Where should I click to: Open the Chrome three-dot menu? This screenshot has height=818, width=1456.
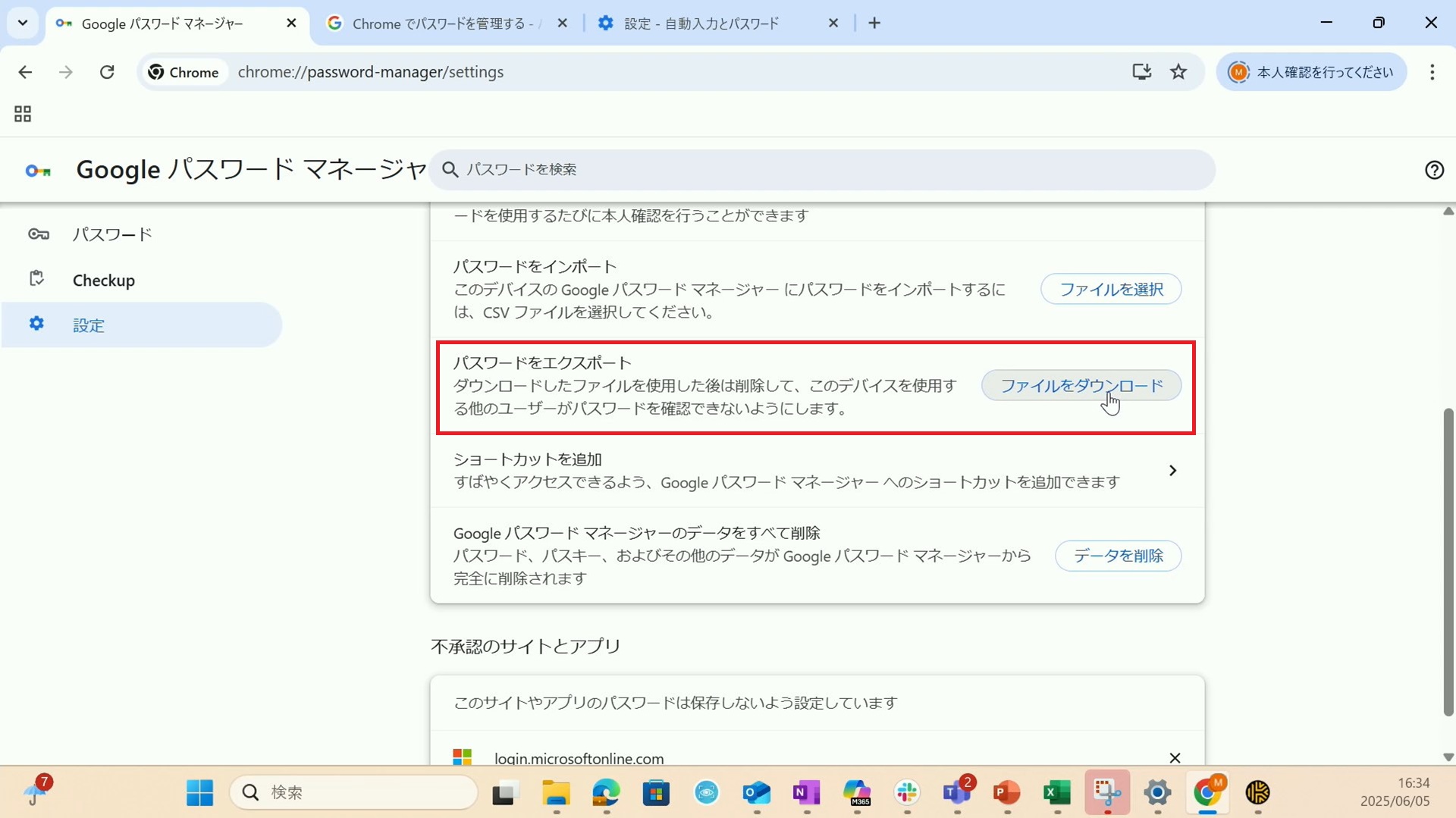[1432, 72]
